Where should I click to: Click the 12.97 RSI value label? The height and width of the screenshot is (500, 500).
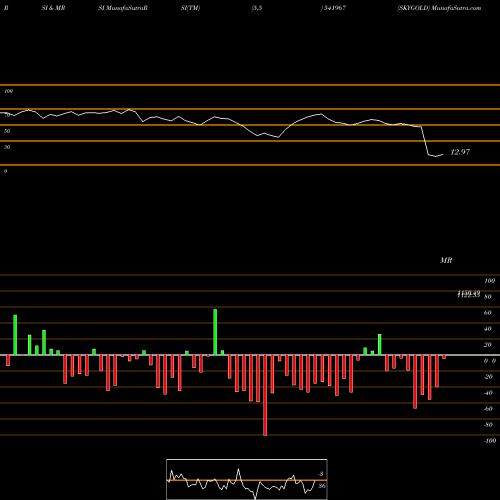(x=460, y=152)
